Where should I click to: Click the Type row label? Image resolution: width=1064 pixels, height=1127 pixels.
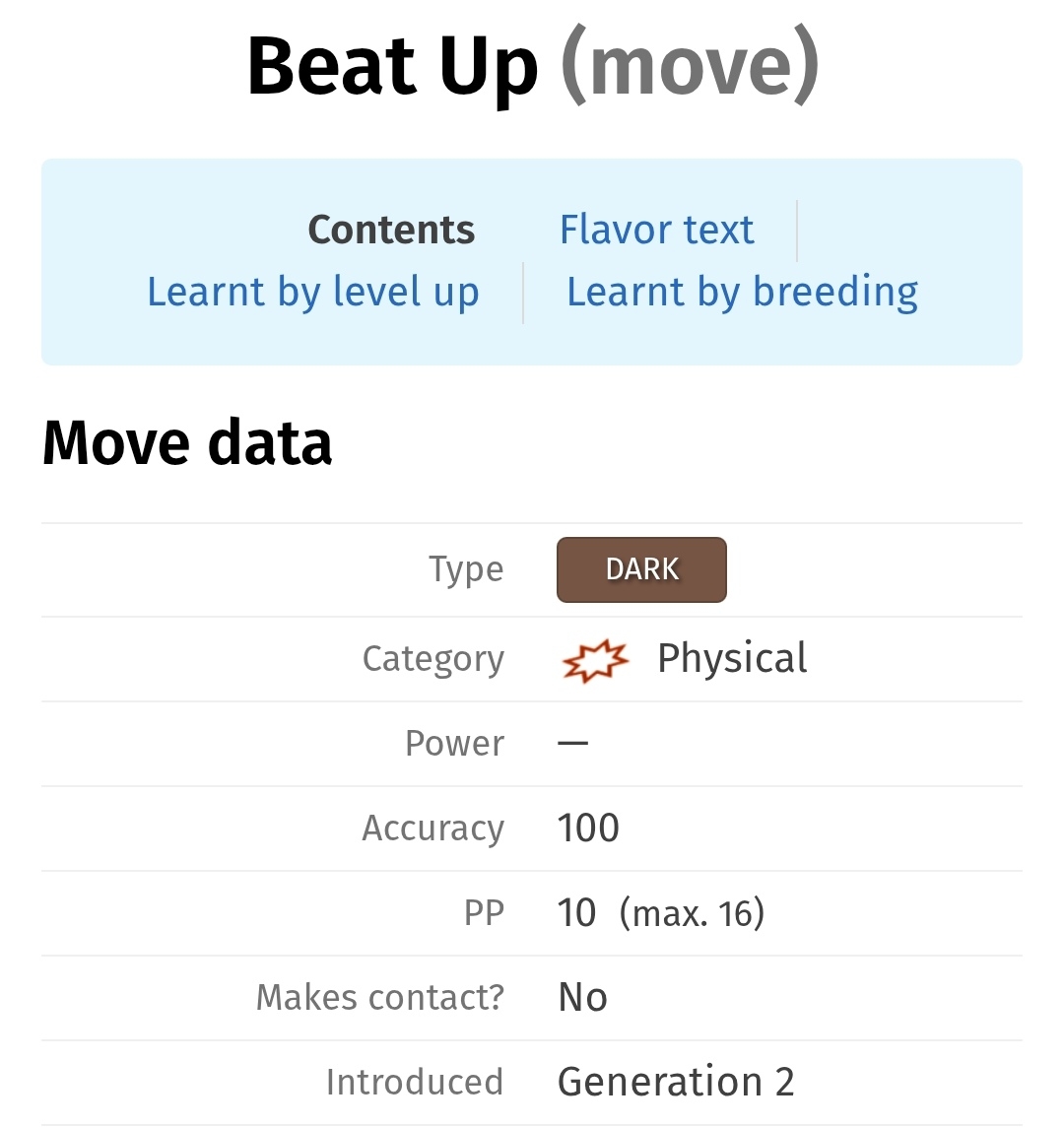tap(466, 569)
